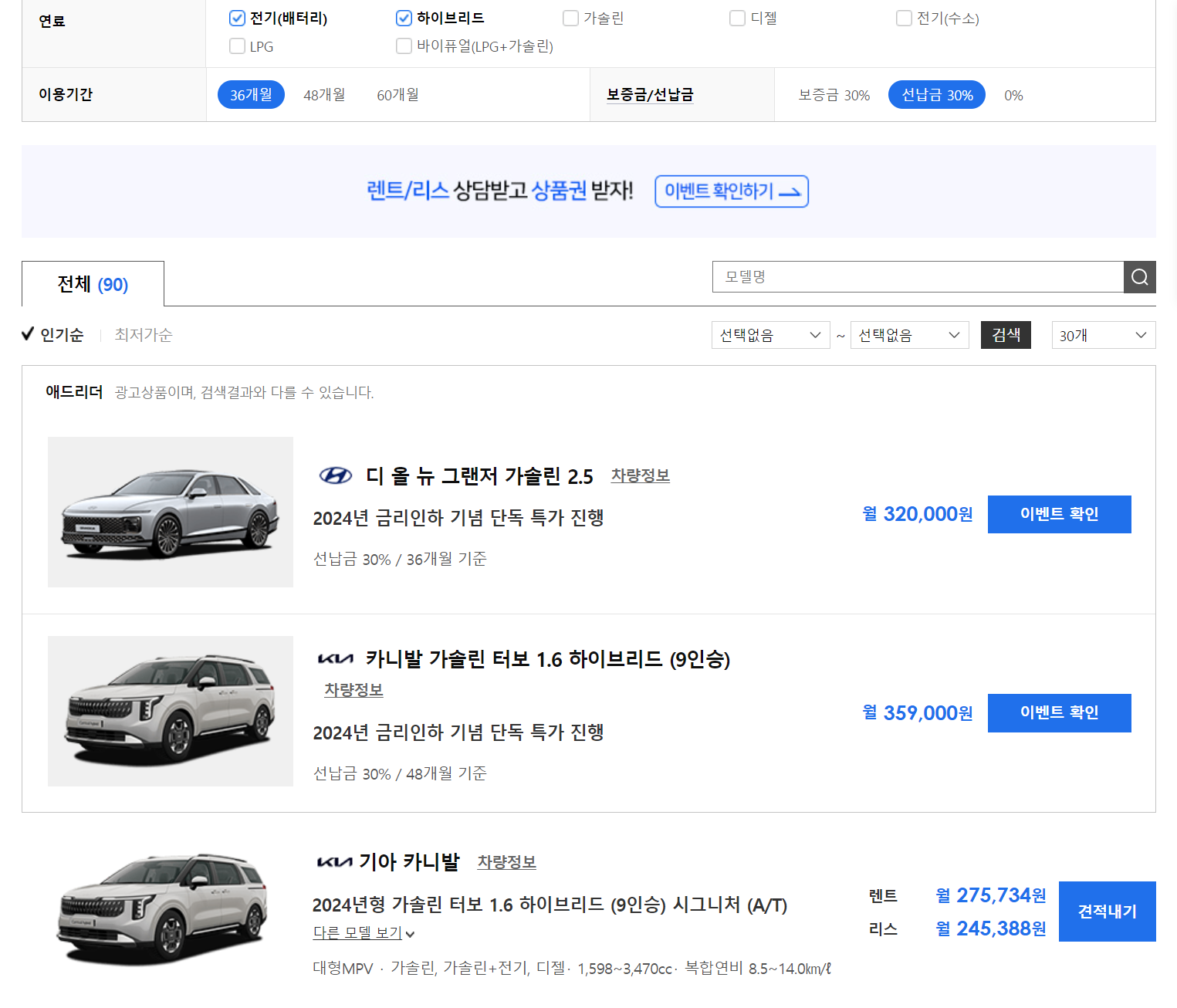Check the 디젤 fuel checkbox
Screen dimensions: 1177x1008
pos(737,18)
